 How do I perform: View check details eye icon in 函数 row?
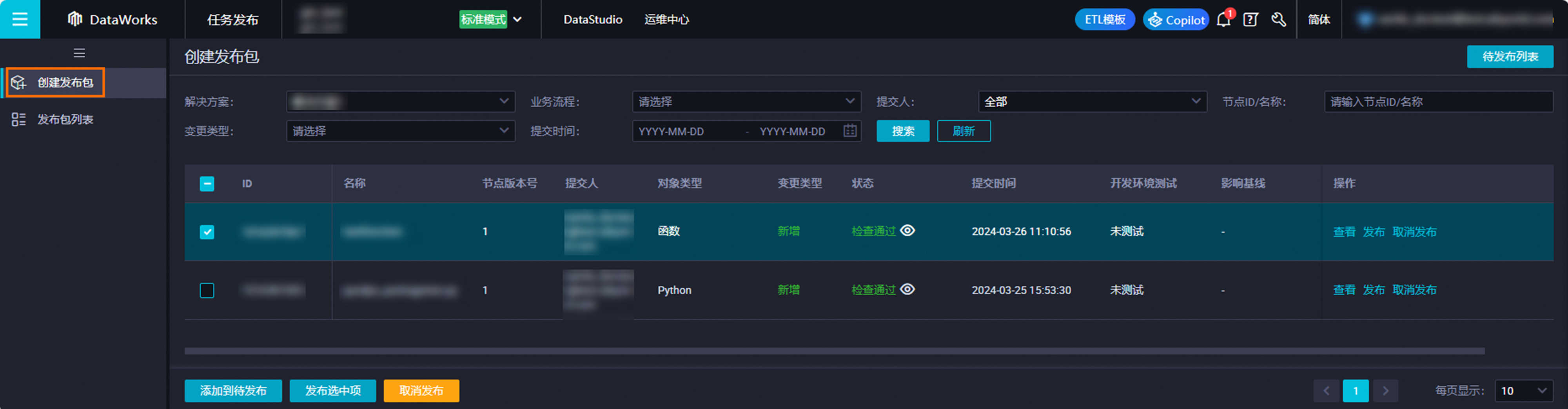coord(907,231)
